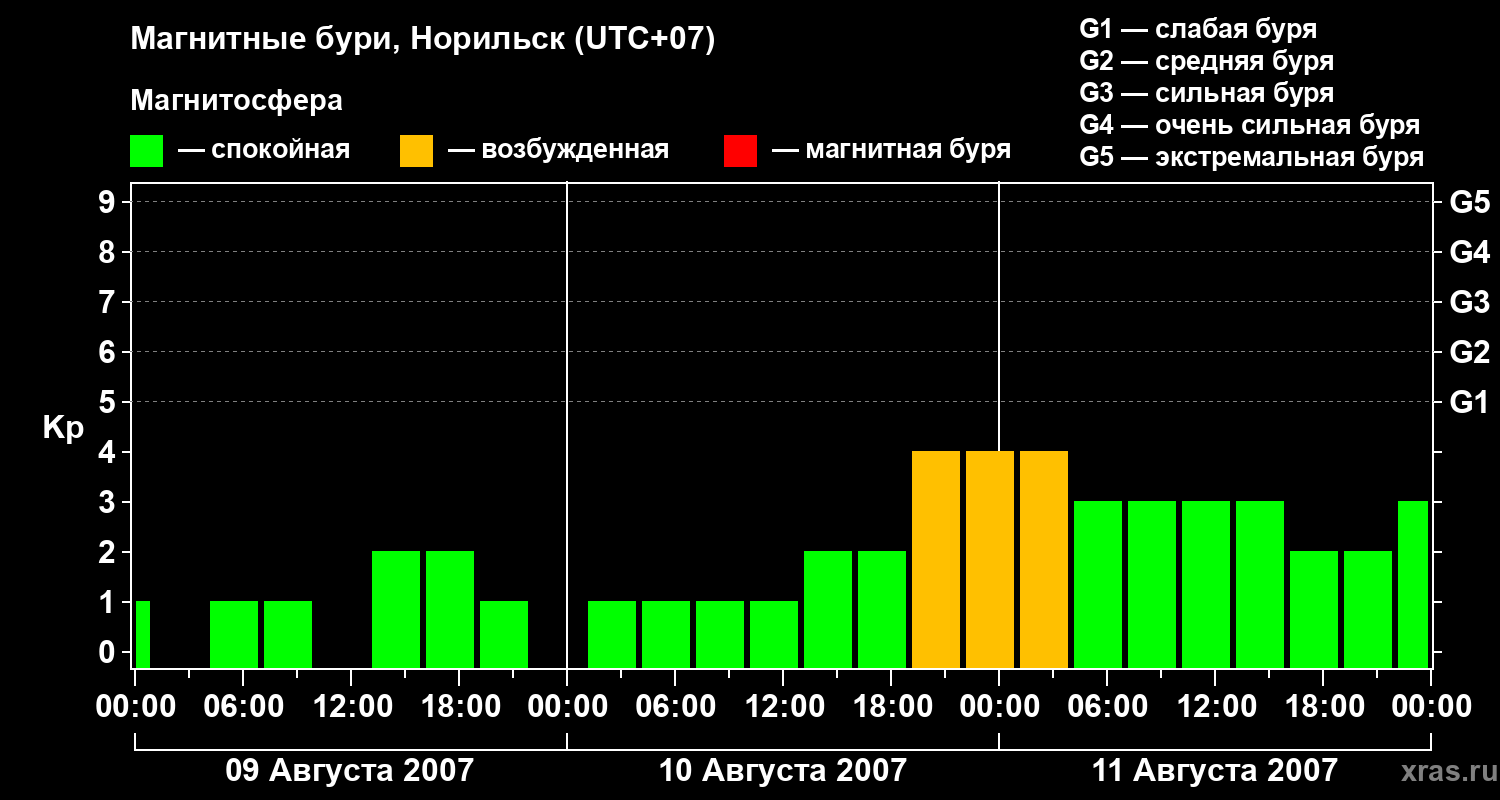Click the G2 label on right axis
The image size is (1500, 800).
[x=1469, y=352]
